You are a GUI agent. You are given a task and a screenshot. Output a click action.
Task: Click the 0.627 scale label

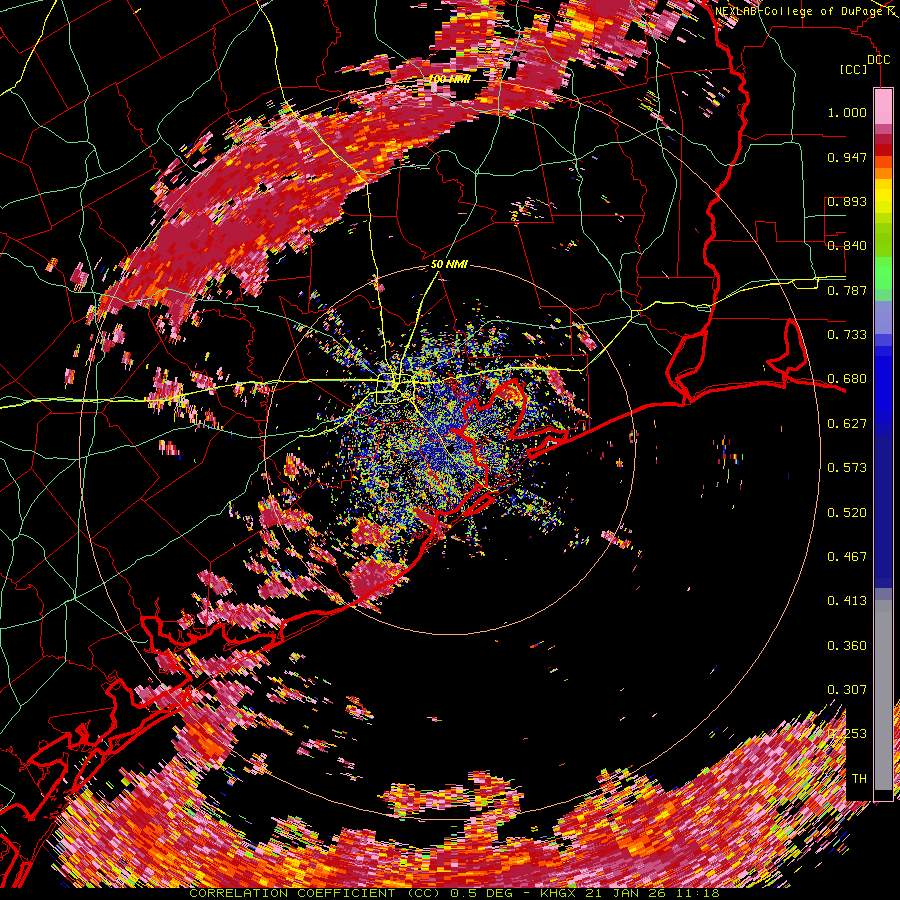tap(847, 424)
